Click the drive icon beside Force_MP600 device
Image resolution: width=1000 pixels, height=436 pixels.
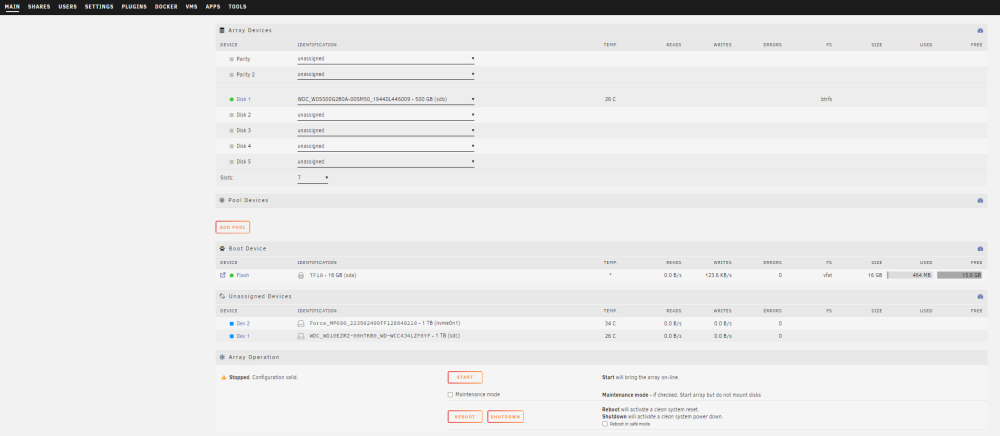301,324
